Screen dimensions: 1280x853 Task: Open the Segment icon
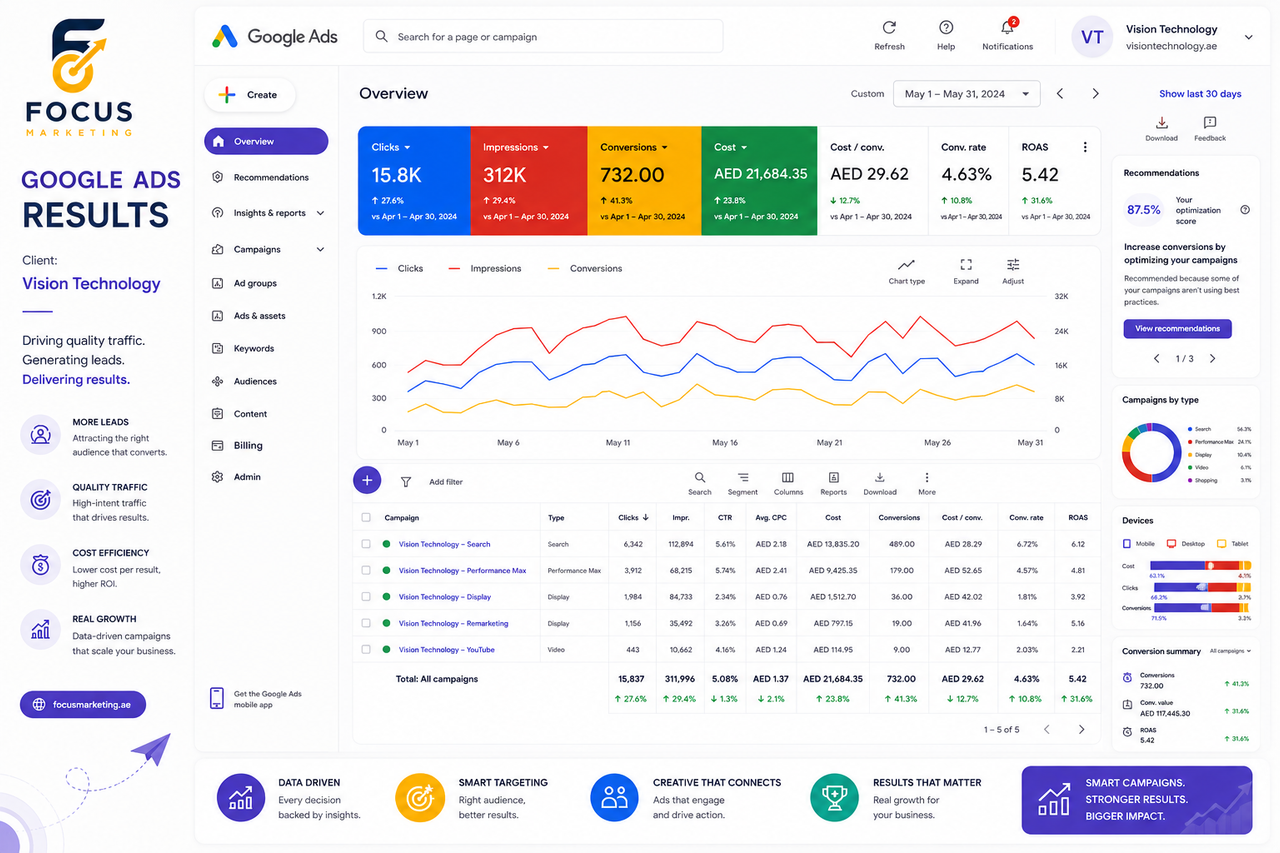[x=743, y=478]
